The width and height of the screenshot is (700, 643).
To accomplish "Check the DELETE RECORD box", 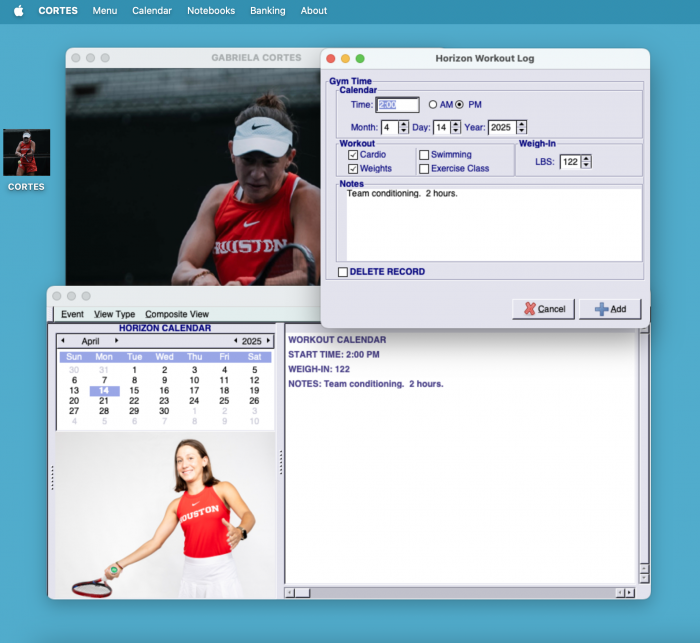I will (x=343, y=272).
